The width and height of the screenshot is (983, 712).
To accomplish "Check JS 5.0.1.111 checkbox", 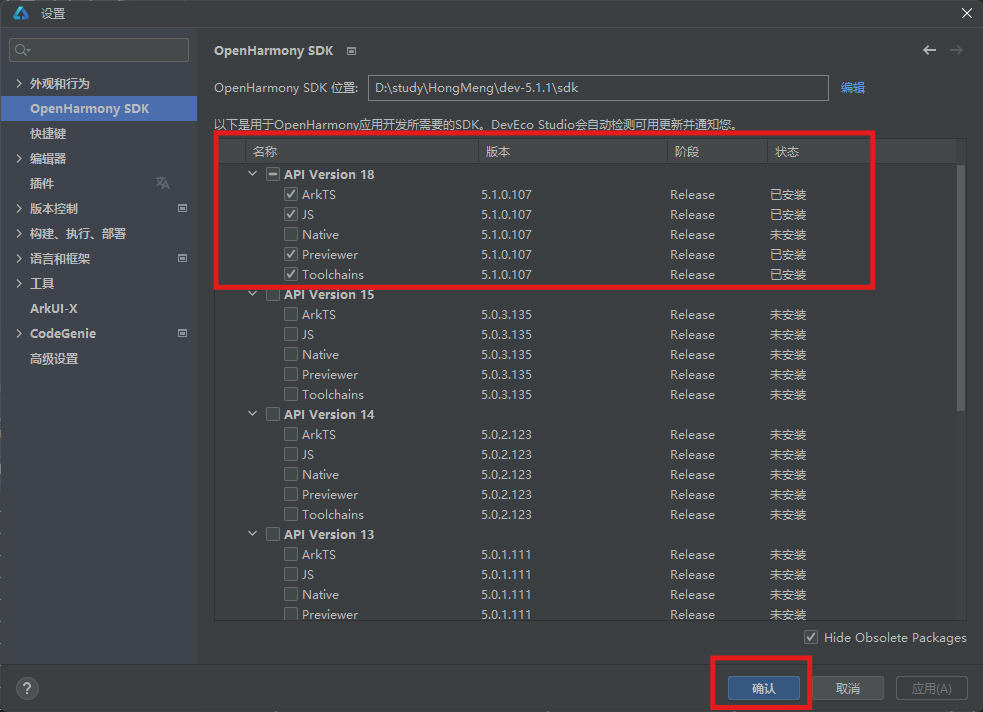I will point(291,574).
